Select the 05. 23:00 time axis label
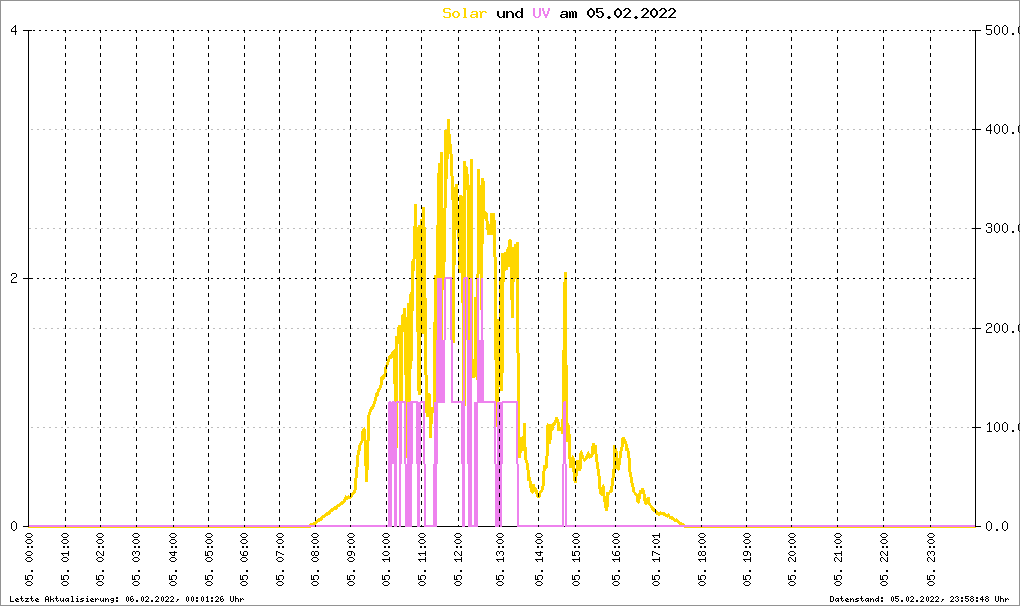This screenshot has height=606, width=1020. (931, 561)
